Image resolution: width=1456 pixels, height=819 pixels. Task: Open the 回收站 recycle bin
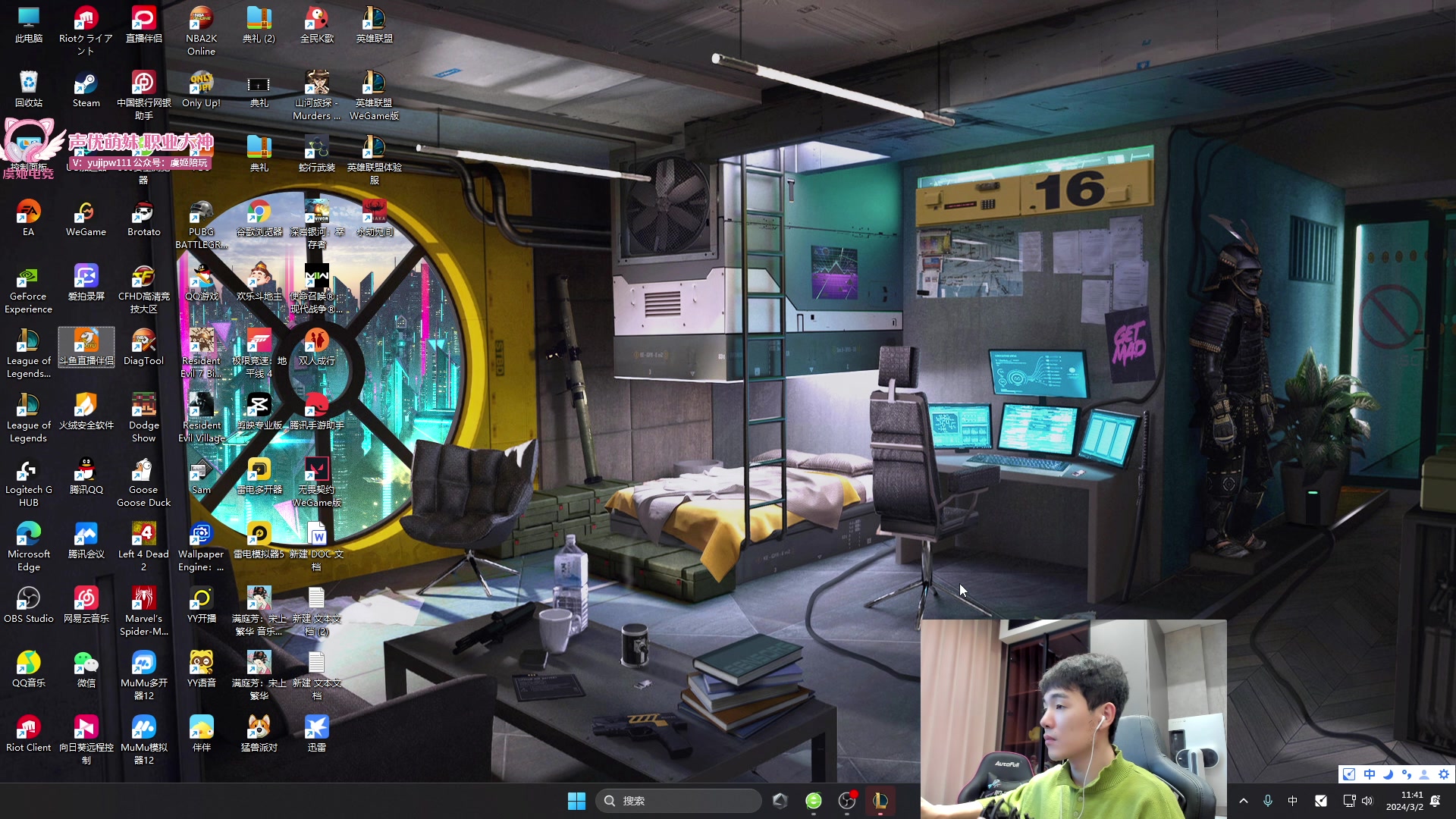(28, 90)
